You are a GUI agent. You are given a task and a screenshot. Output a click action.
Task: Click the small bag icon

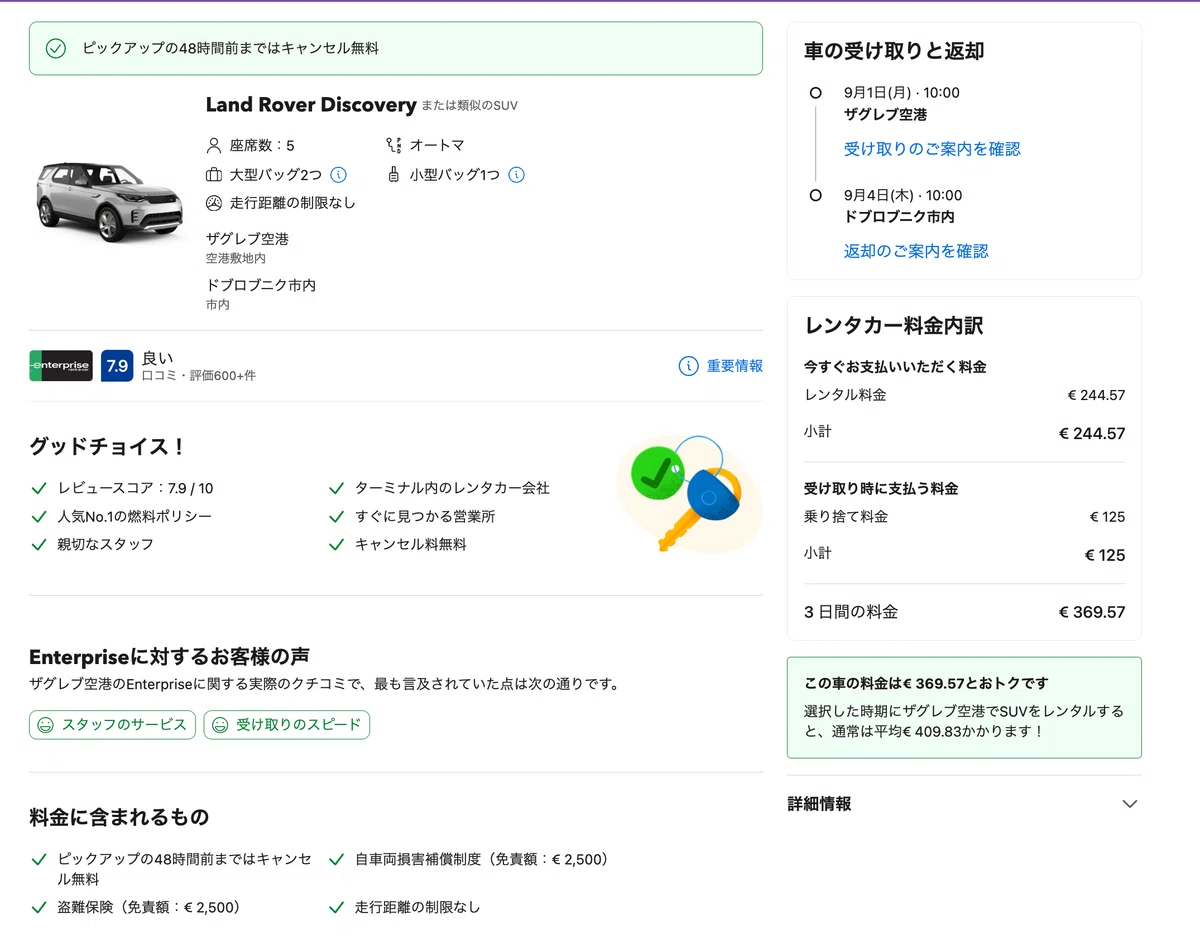coord(394,175)
